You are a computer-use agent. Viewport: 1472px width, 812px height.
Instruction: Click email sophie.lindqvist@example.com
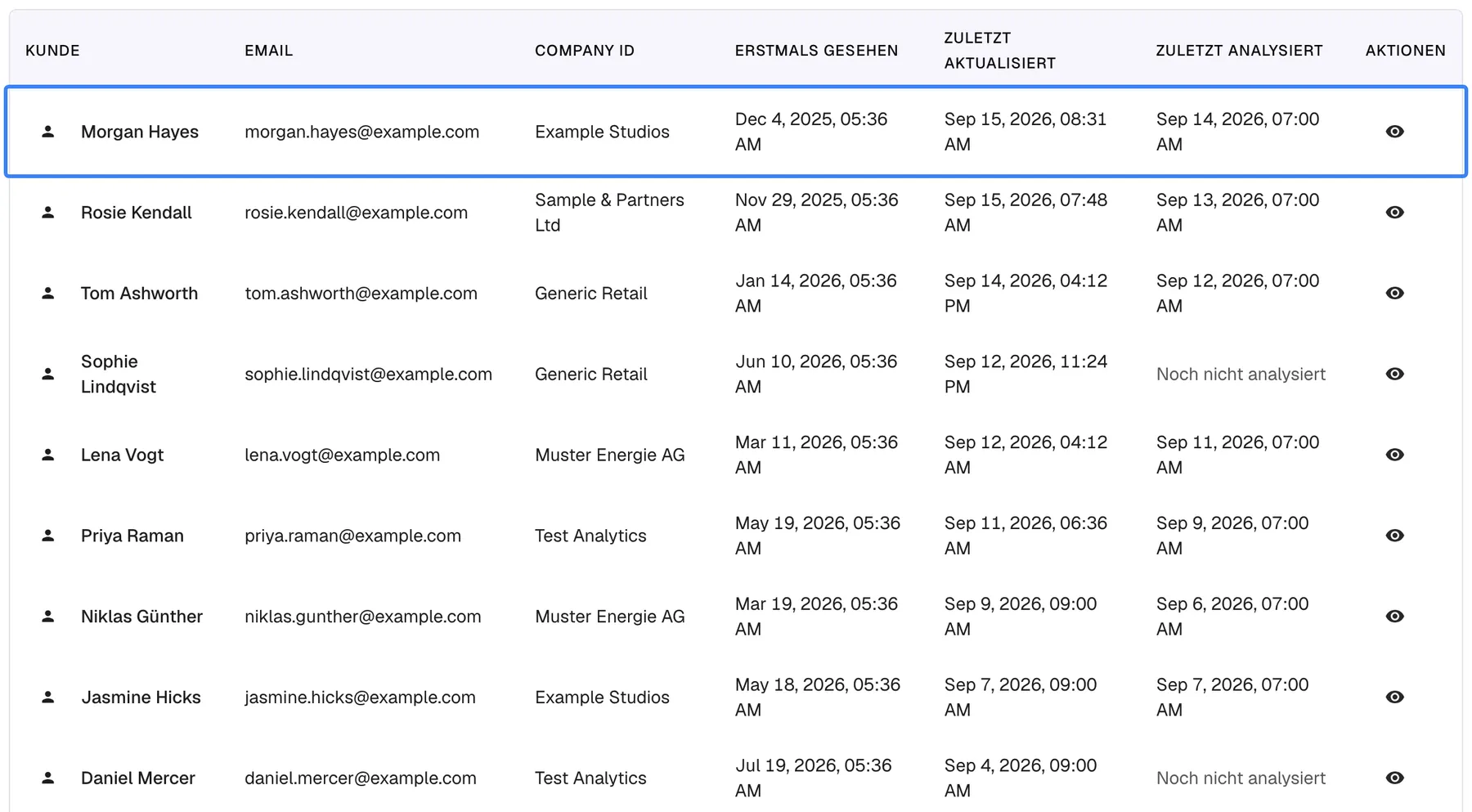368,374
